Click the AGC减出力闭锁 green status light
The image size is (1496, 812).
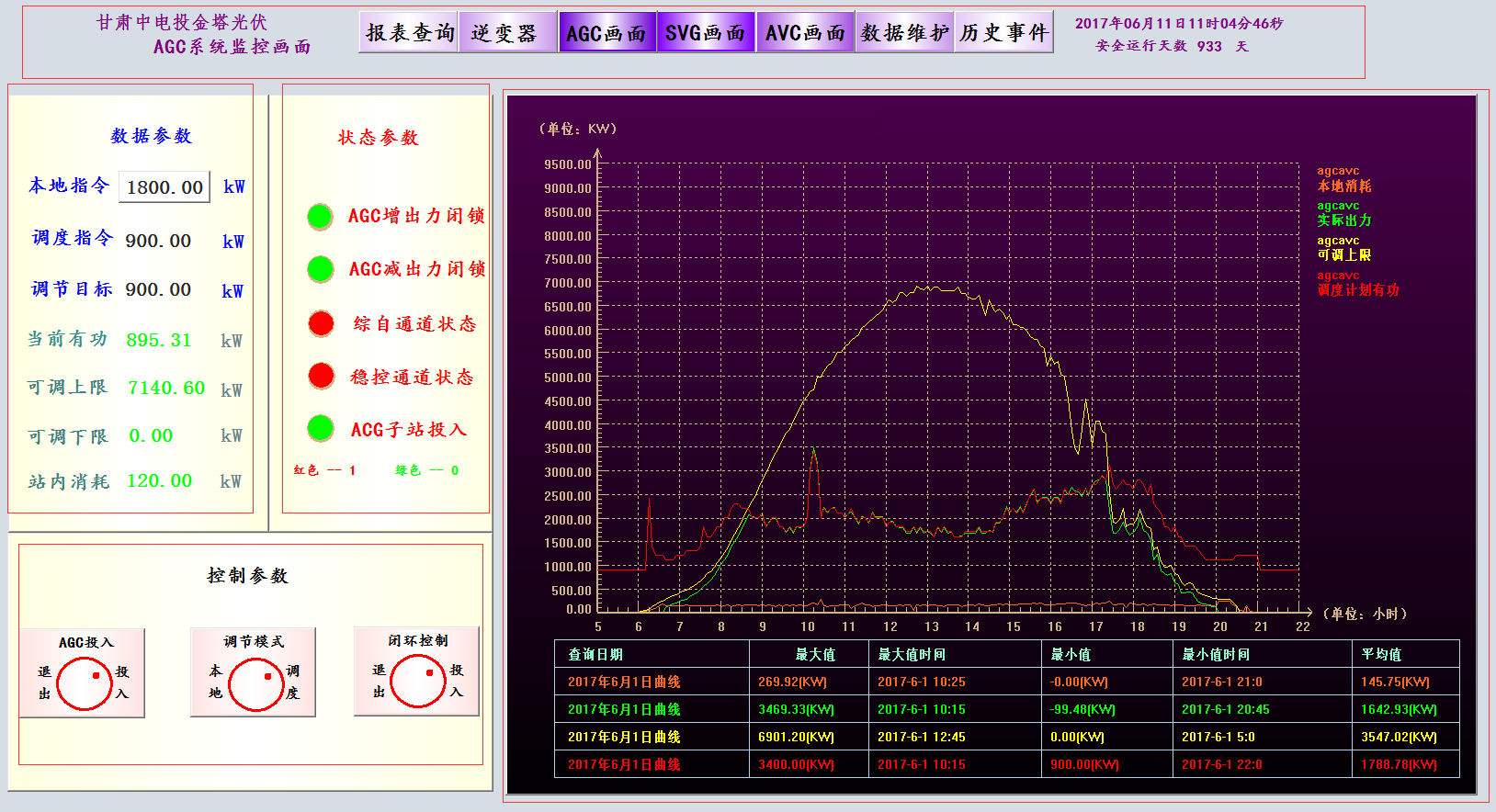pos(320,269)
